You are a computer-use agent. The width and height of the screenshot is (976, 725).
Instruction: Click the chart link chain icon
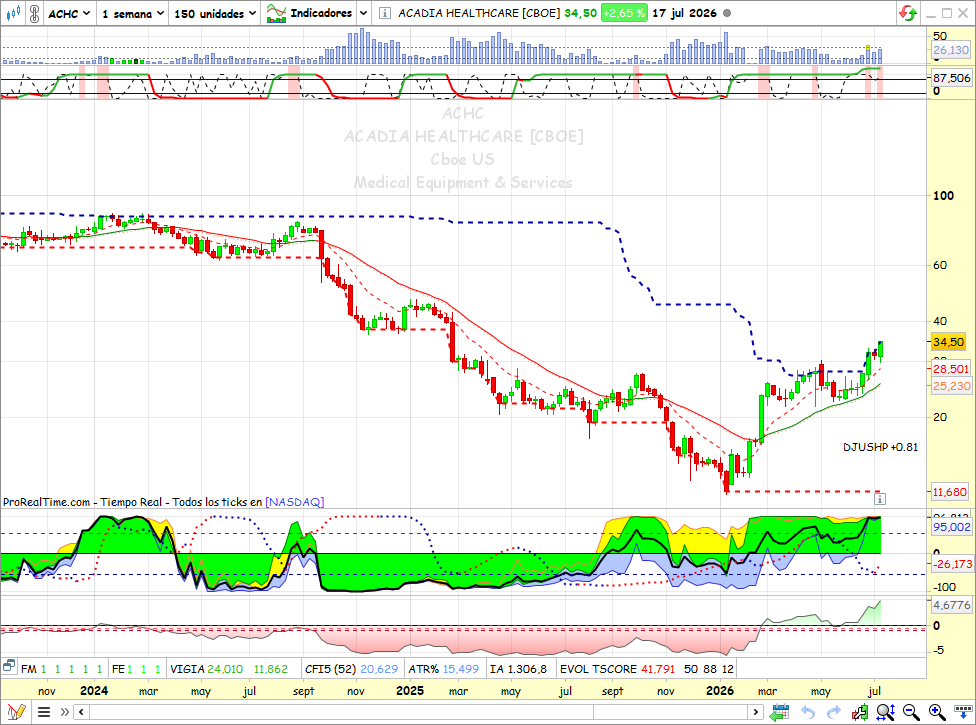tap(35, 13)
